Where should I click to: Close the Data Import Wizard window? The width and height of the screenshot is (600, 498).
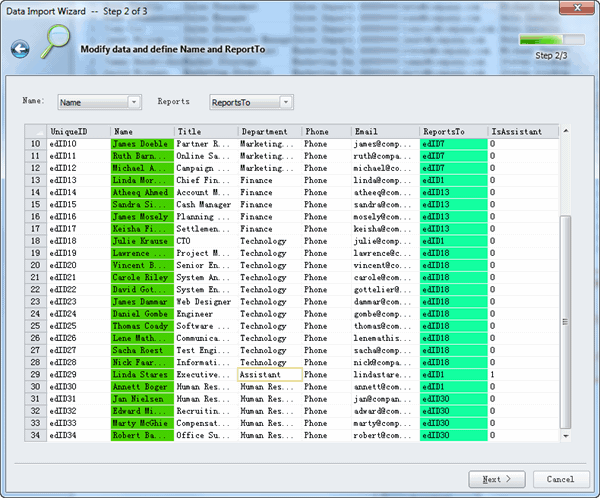pyautogui.click(x=577, y=8)
